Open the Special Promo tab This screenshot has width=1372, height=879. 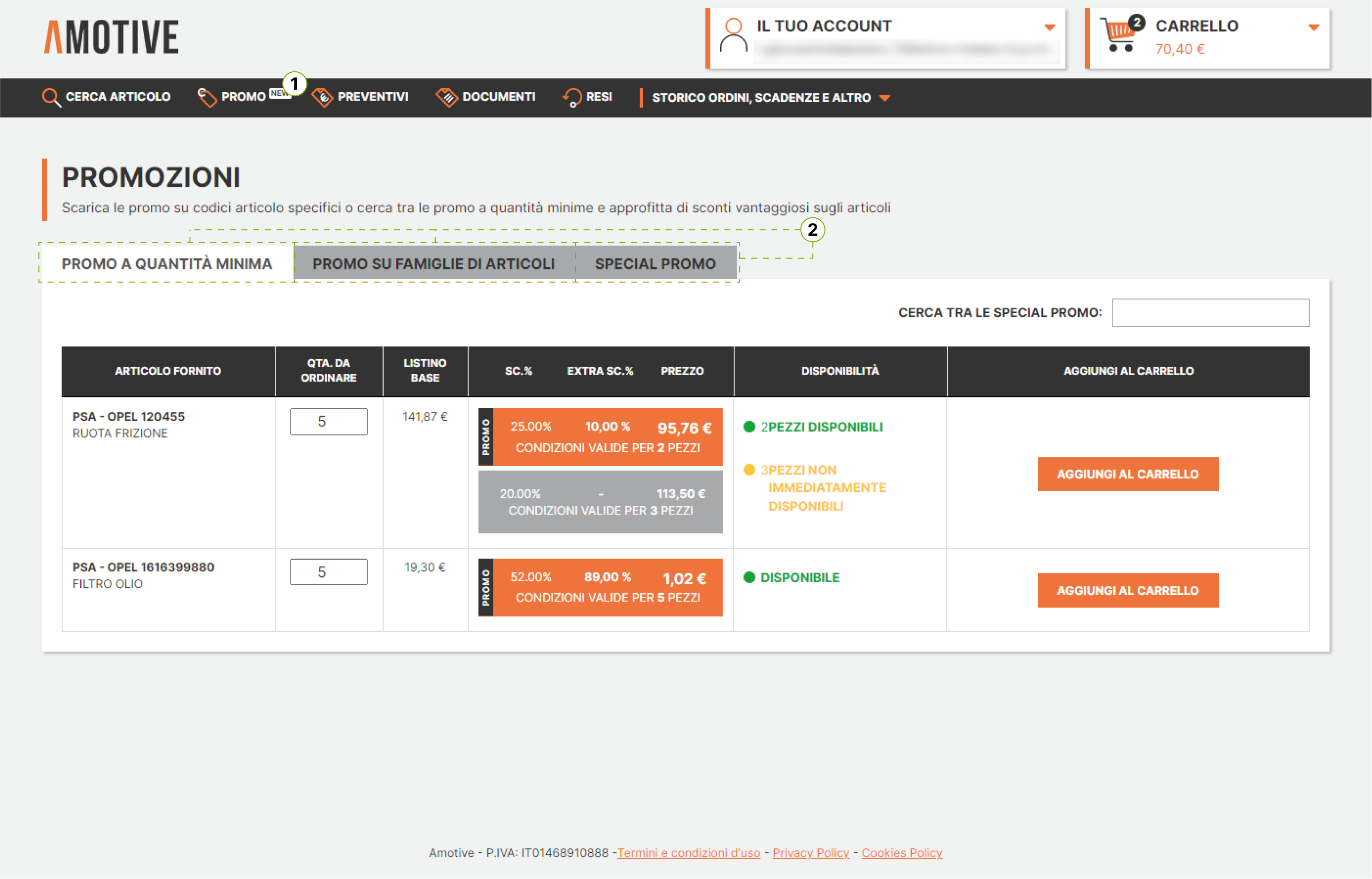655,264
